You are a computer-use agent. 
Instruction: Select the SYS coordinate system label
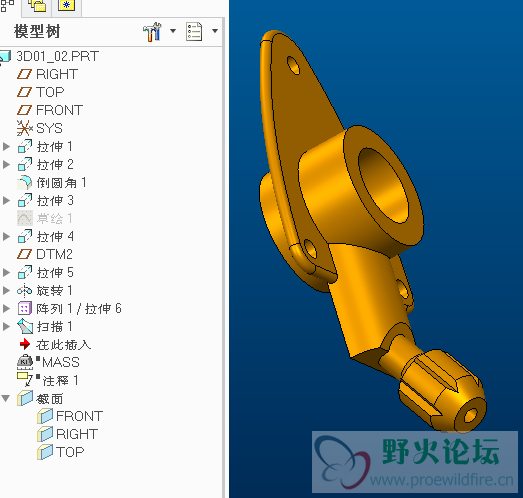coord(49,128)
